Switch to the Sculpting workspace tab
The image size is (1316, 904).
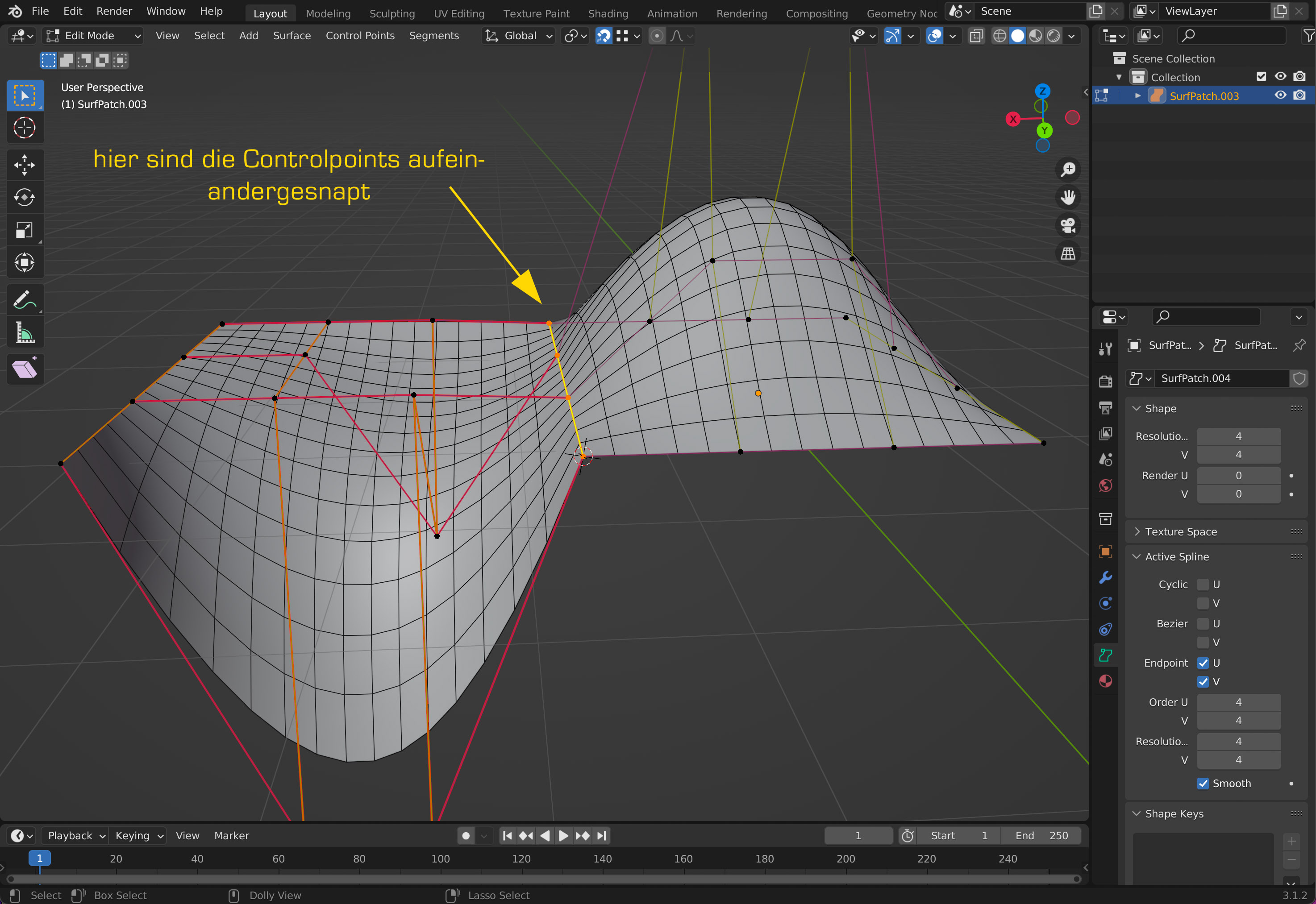point(392,13)
